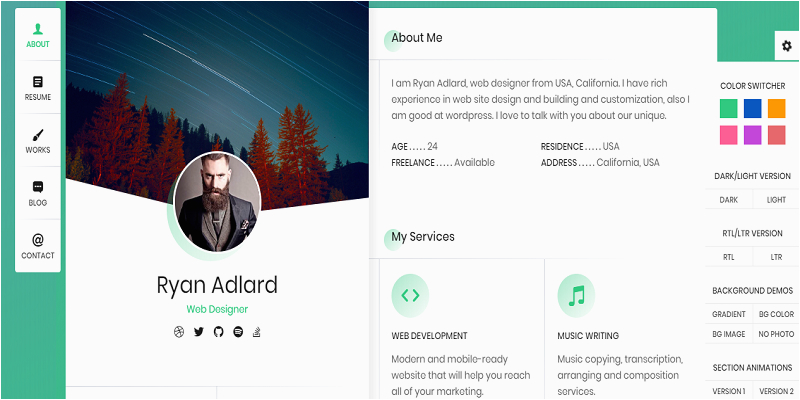Pick the orange color swatch

pos(777,108)
